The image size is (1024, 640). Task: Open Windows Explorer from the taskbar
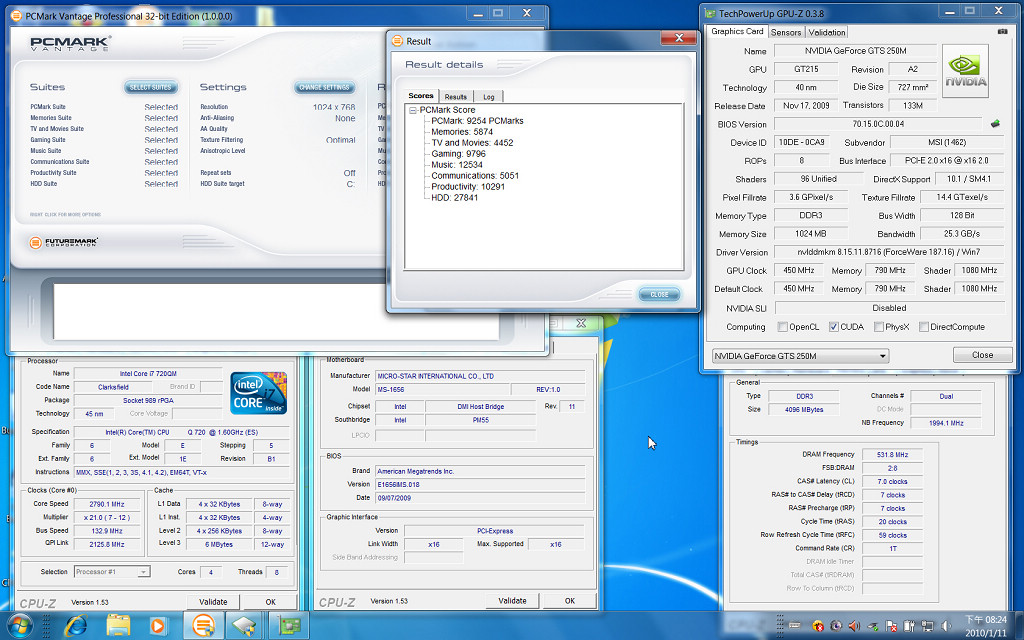click(x=118, y=626)
